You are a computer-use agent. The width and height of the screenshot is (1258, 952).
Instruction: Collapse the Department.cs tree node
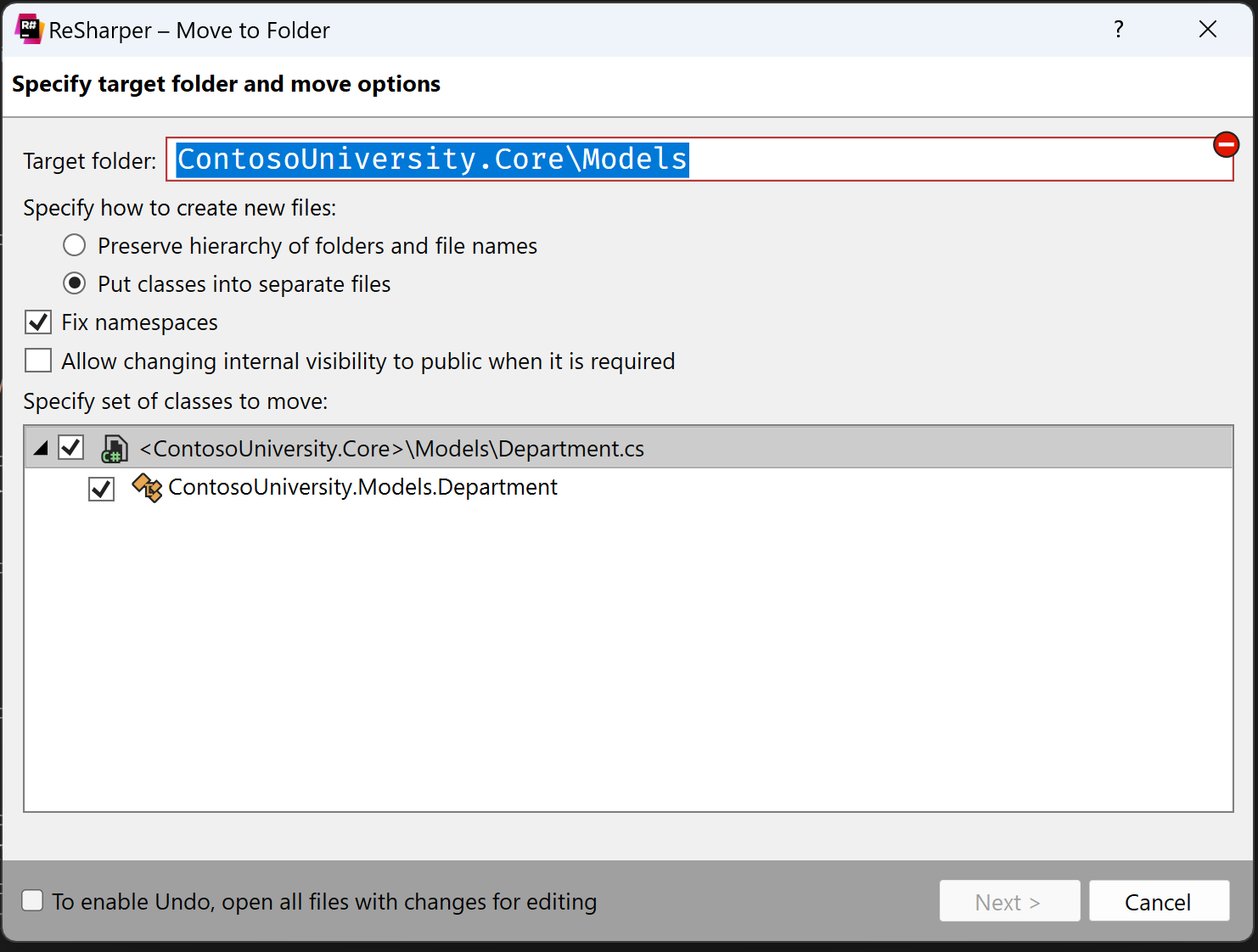point(40,448)
